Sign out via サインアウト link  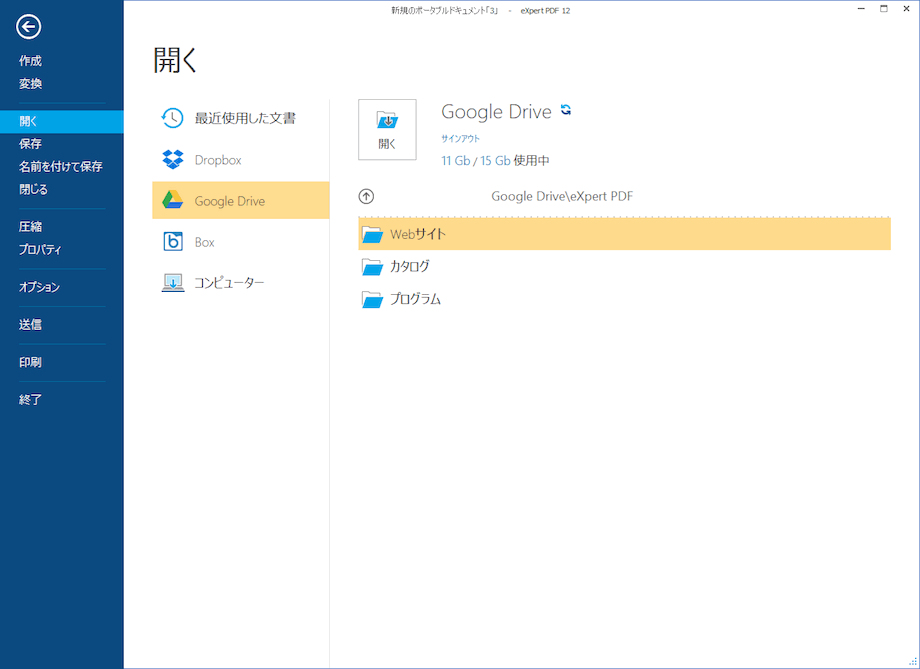461,138
